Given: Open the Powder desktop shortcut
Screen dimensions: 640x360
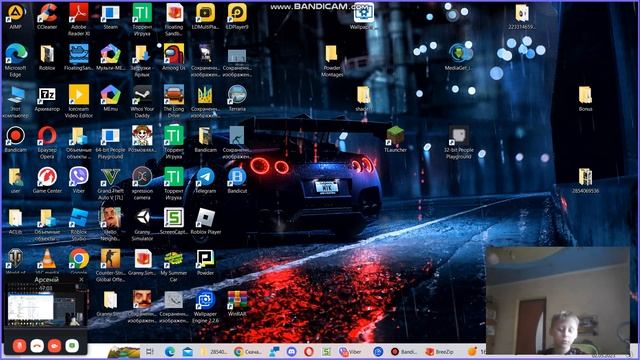Looking at the screenshot, I should point(205,258).
